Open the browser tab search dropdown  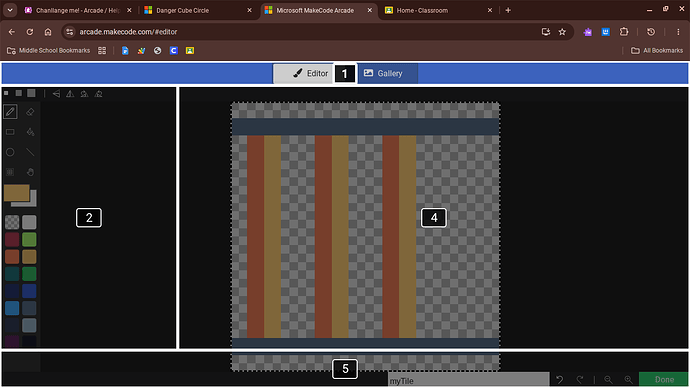(x=10, y=10)
